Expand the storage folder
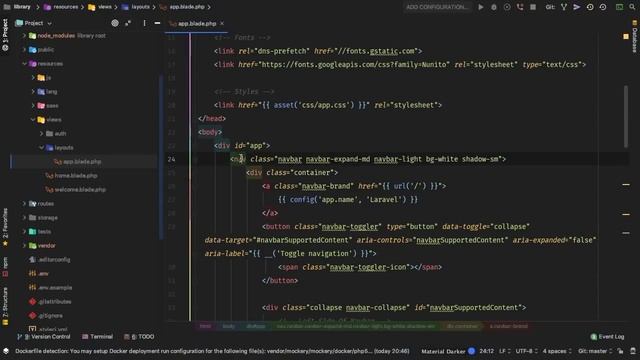The image size is (640, 360). pyautogui.click(x=24, y=218)
